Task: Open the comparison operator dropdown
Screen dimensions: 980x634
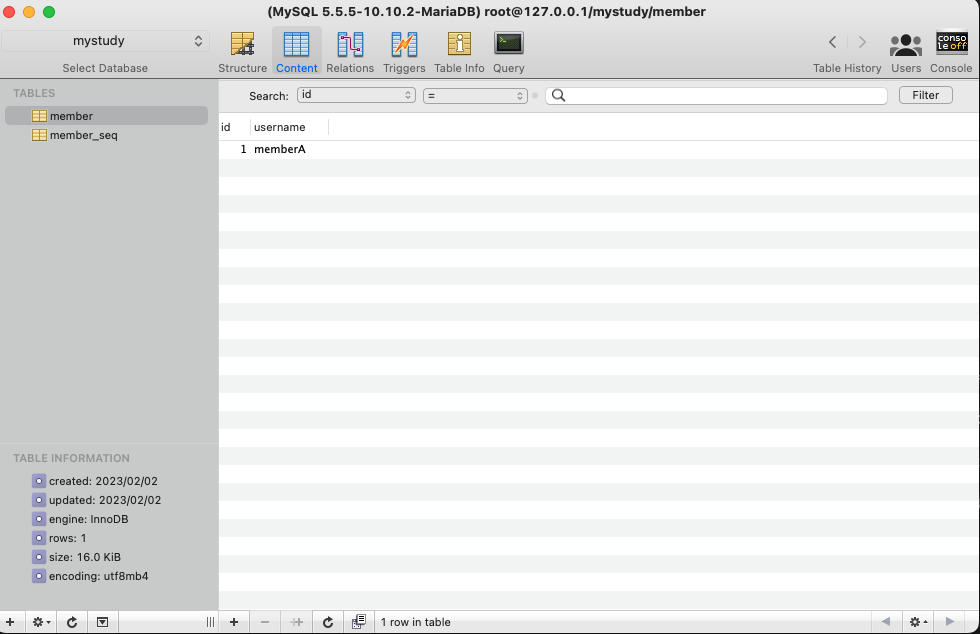Action: coord(475,96)
